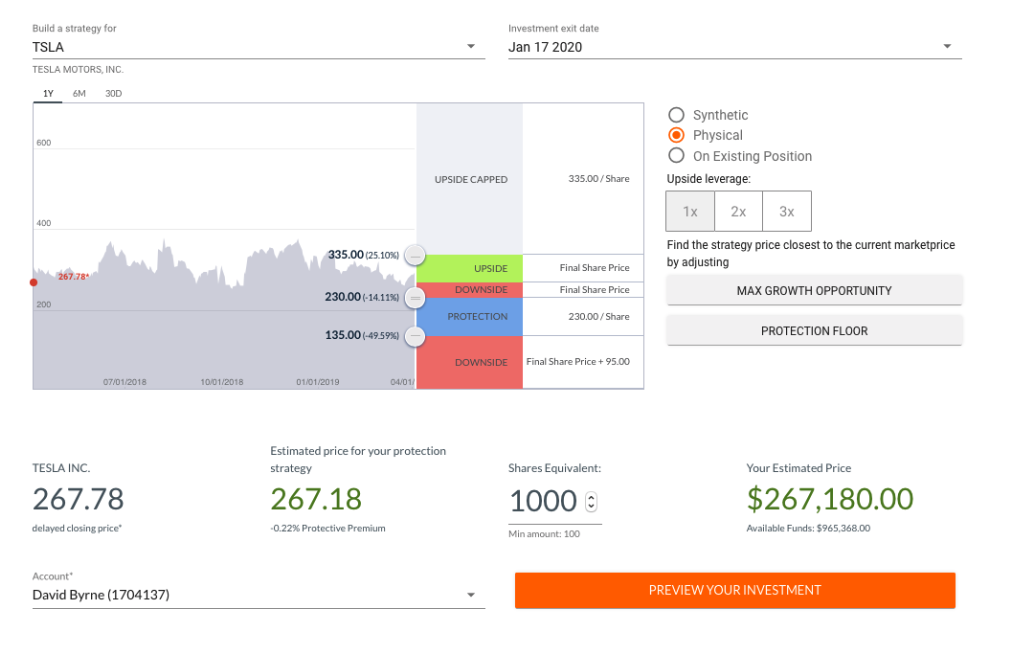Select the Synthetic radio option
This screenshot has height=645, width=1013.
point(676,115)
